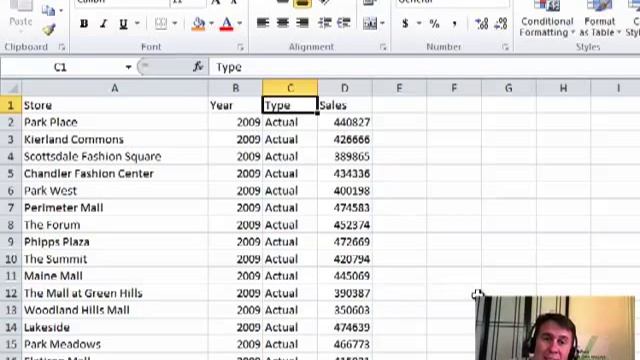Increase indent
The height and width of the screenshot is (360, 640).
[x=344, y=23]
